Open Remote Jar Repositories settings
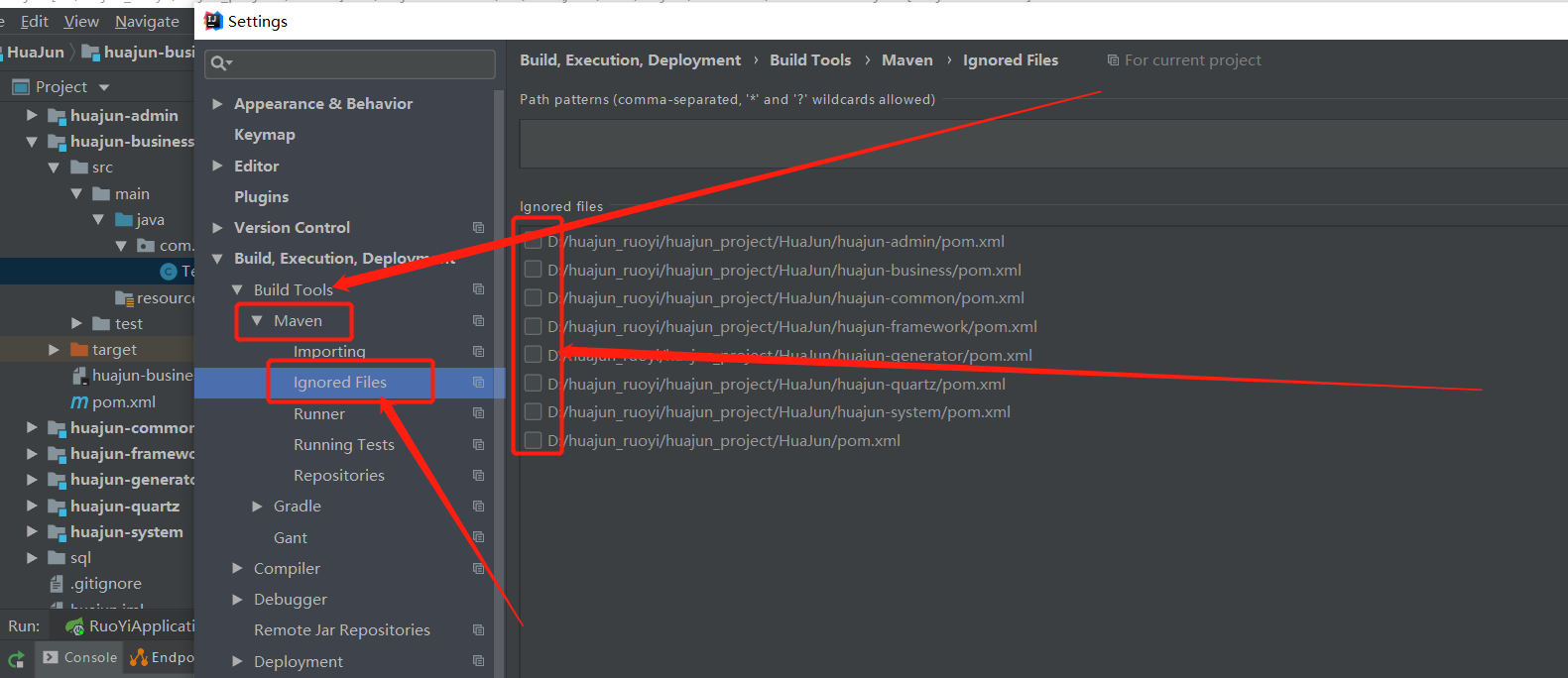Image resolution: width=1568 pixels, height=678 pixels. click(x=342, y=630)
